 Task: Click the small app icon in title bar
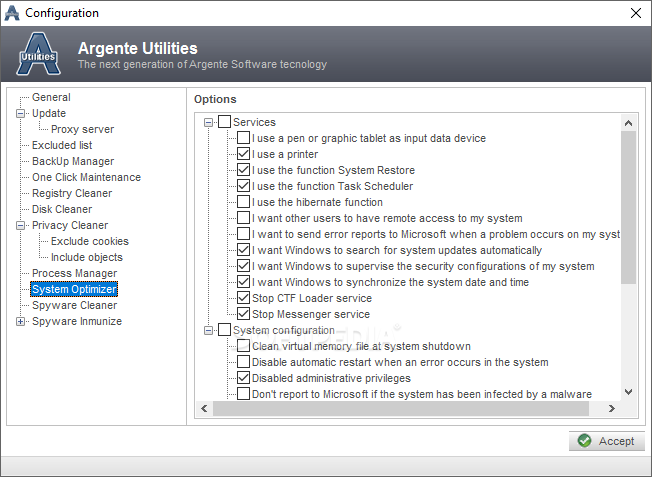tap(12, 13)
